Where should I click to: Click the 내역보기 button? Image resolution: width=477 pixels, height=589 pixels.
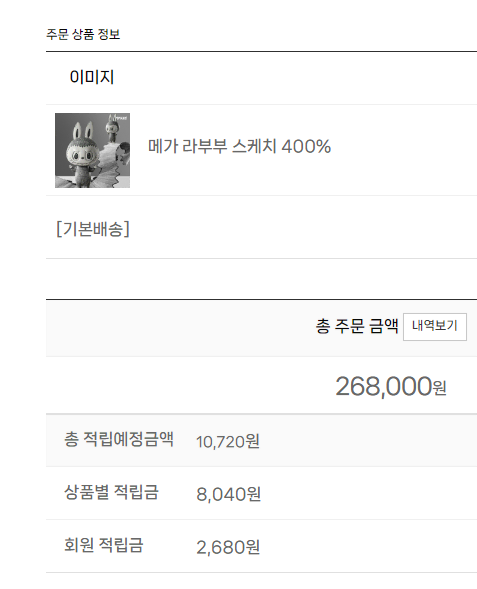pyautogui.click(x=435, y=327)
